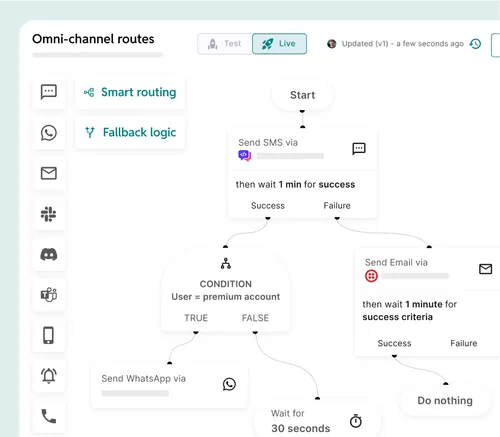Click FALSE branch of condition
The width and height of the screenshot is (500, 437).
[x=255, y=318]
